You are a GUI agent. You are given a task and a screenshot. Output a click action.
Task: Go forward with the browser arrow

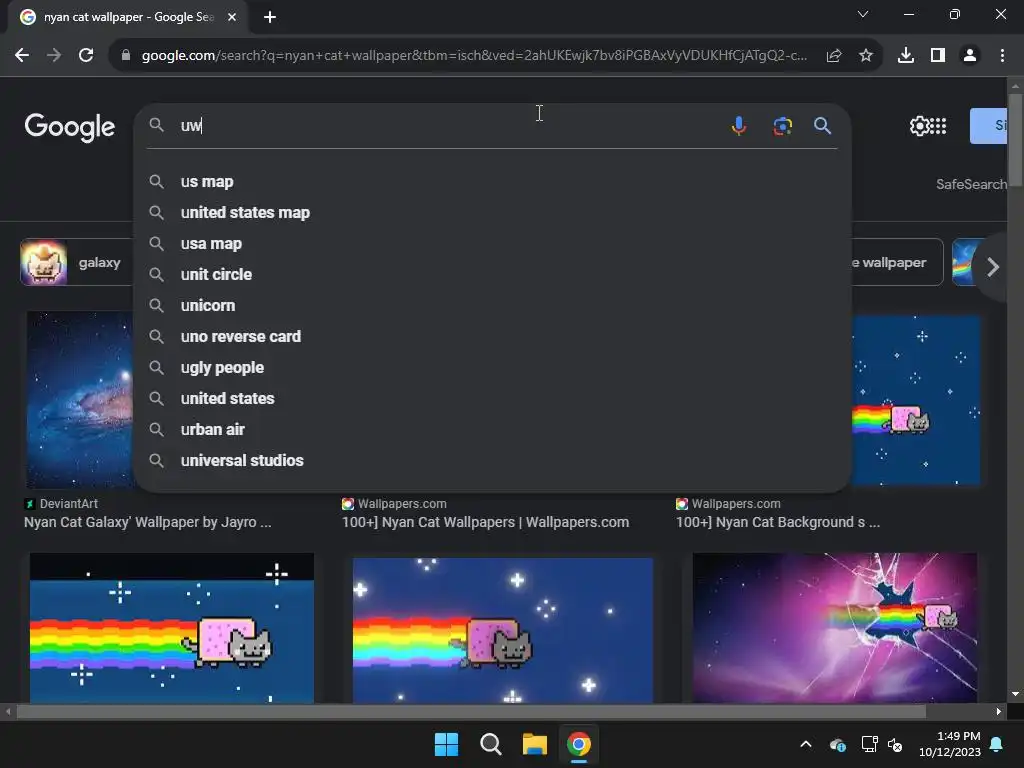pyautogui.click(x=54, y=56)
